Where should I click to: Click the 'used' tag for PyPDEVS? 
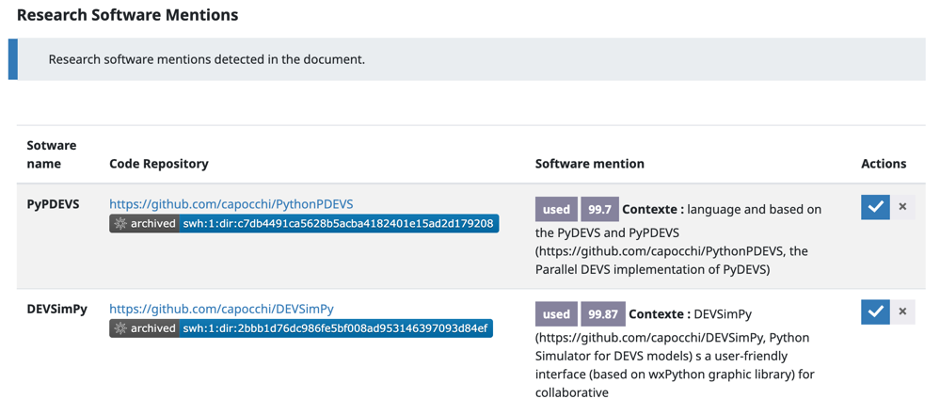pos(556,209)
